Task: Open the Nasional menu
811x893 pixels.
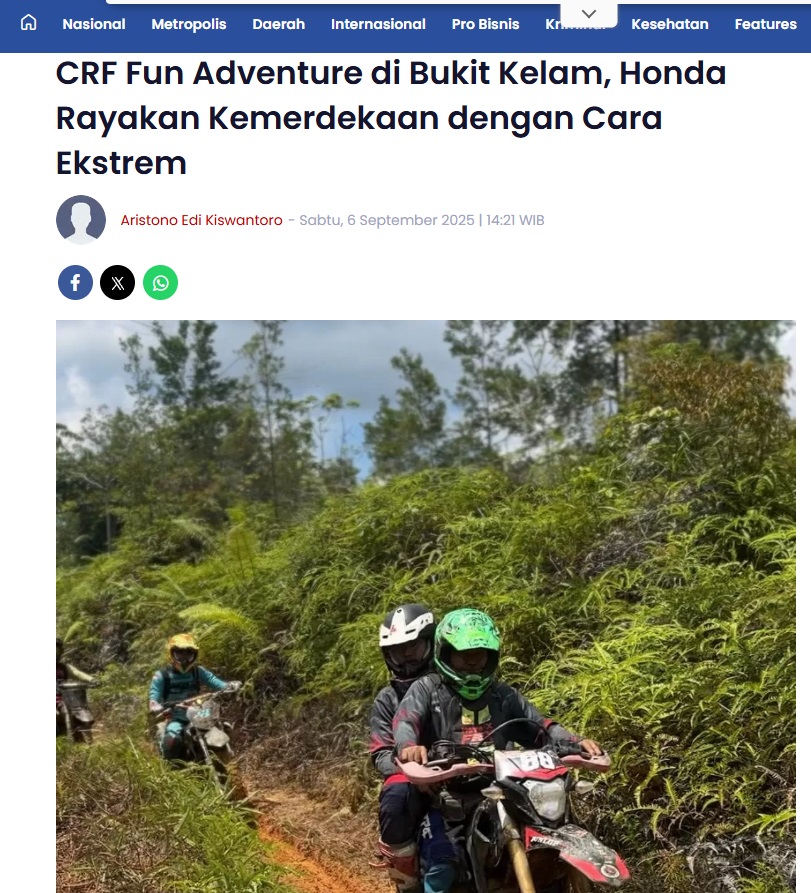Action: pyautogui.click(x=94, y=24)
